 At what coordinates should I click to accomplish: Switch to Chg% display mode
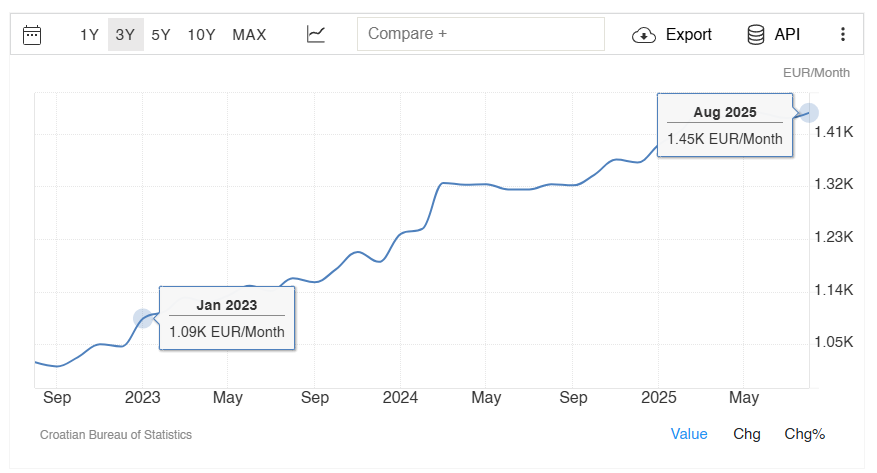pos(804,434)
